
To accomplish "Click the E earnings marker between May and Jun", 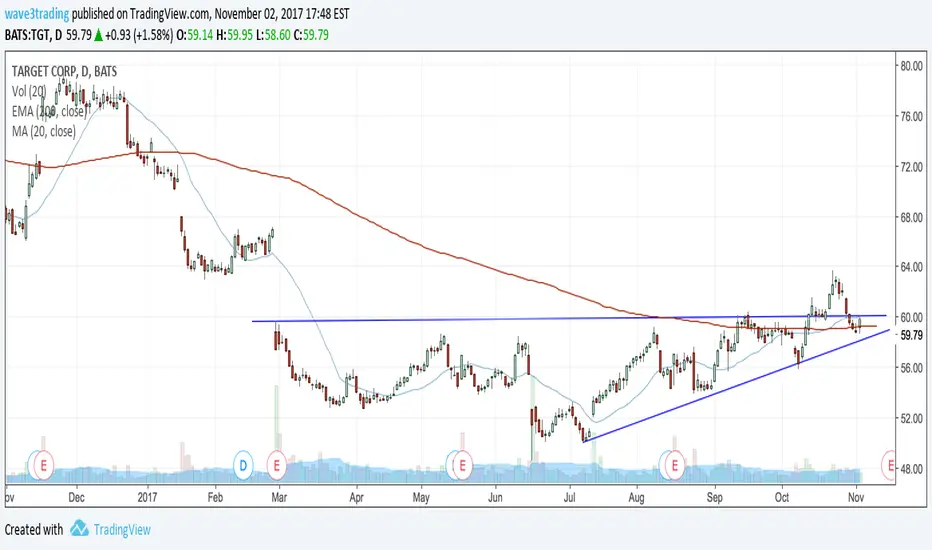I will [x=462, y=465].
